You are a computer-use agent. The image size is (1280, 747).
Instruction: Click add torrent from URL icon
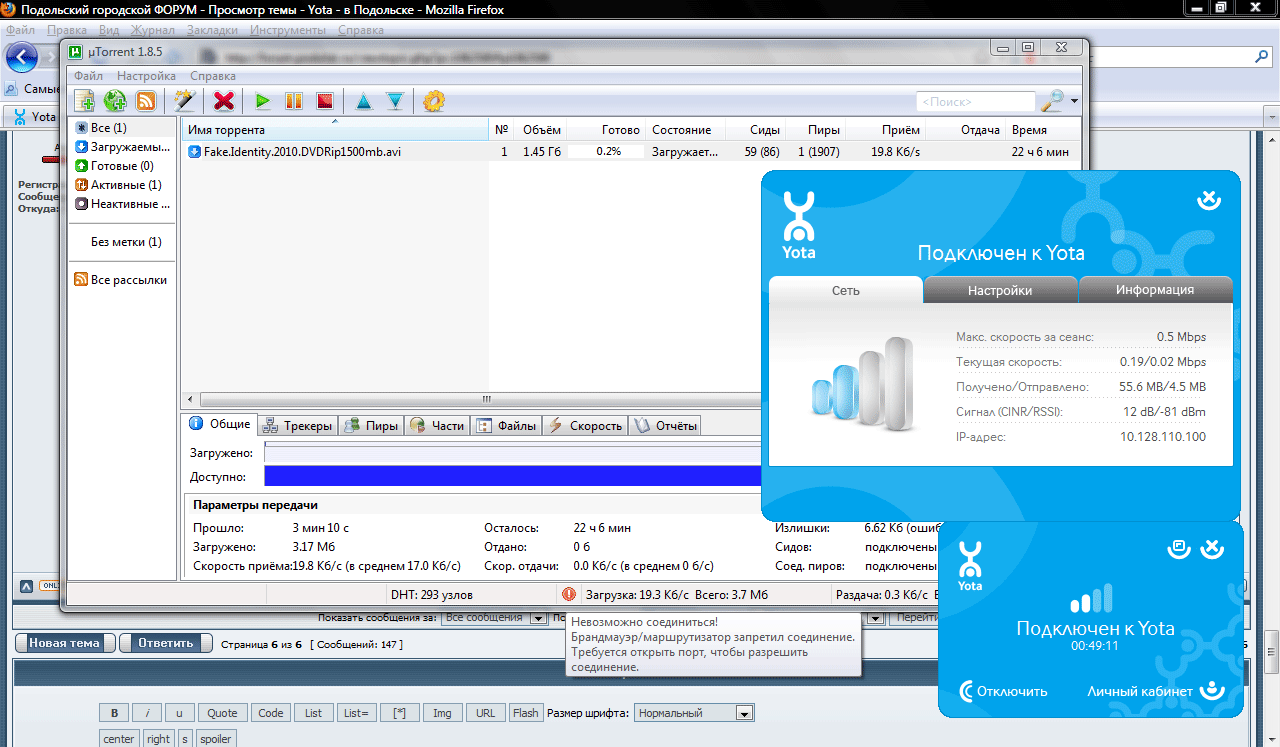(116, 101)
